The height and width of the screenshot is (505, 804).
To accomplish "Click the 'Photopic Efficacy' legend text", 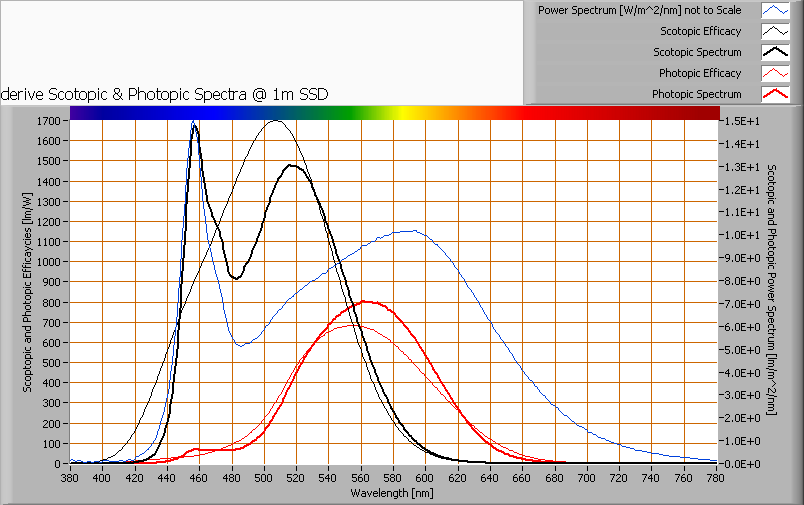I will tap(700, 73).
